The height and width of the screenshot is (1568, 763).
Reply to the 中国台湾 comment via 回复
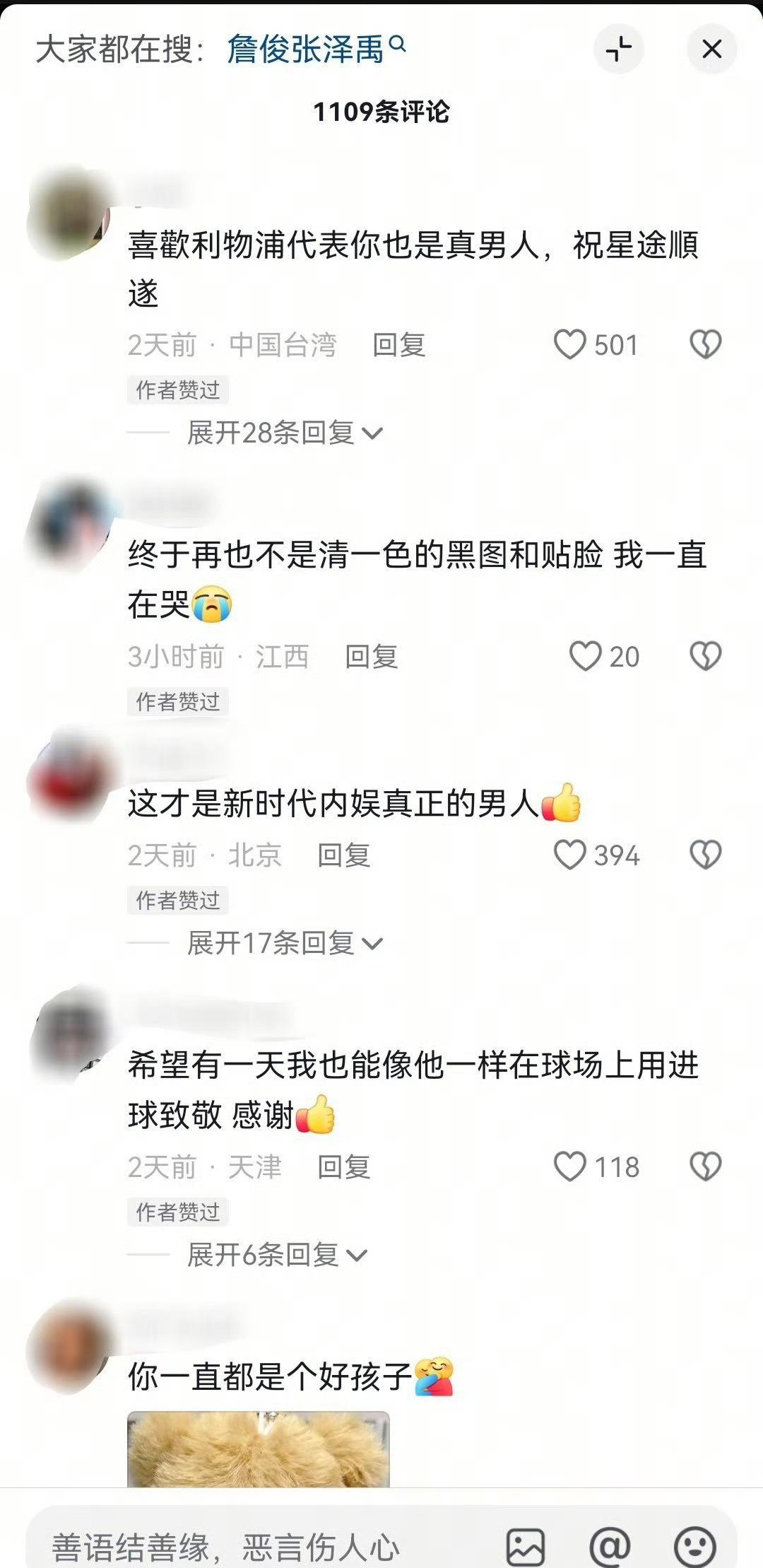click(399, 345)
